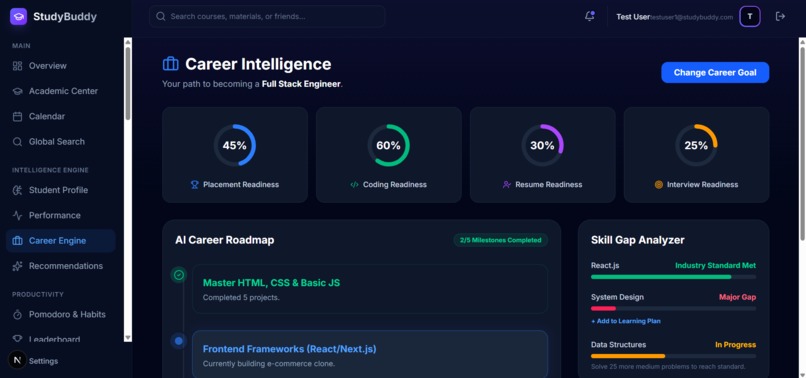Click Solve 25 more medium problems text
806x378 pixels.
668,367
